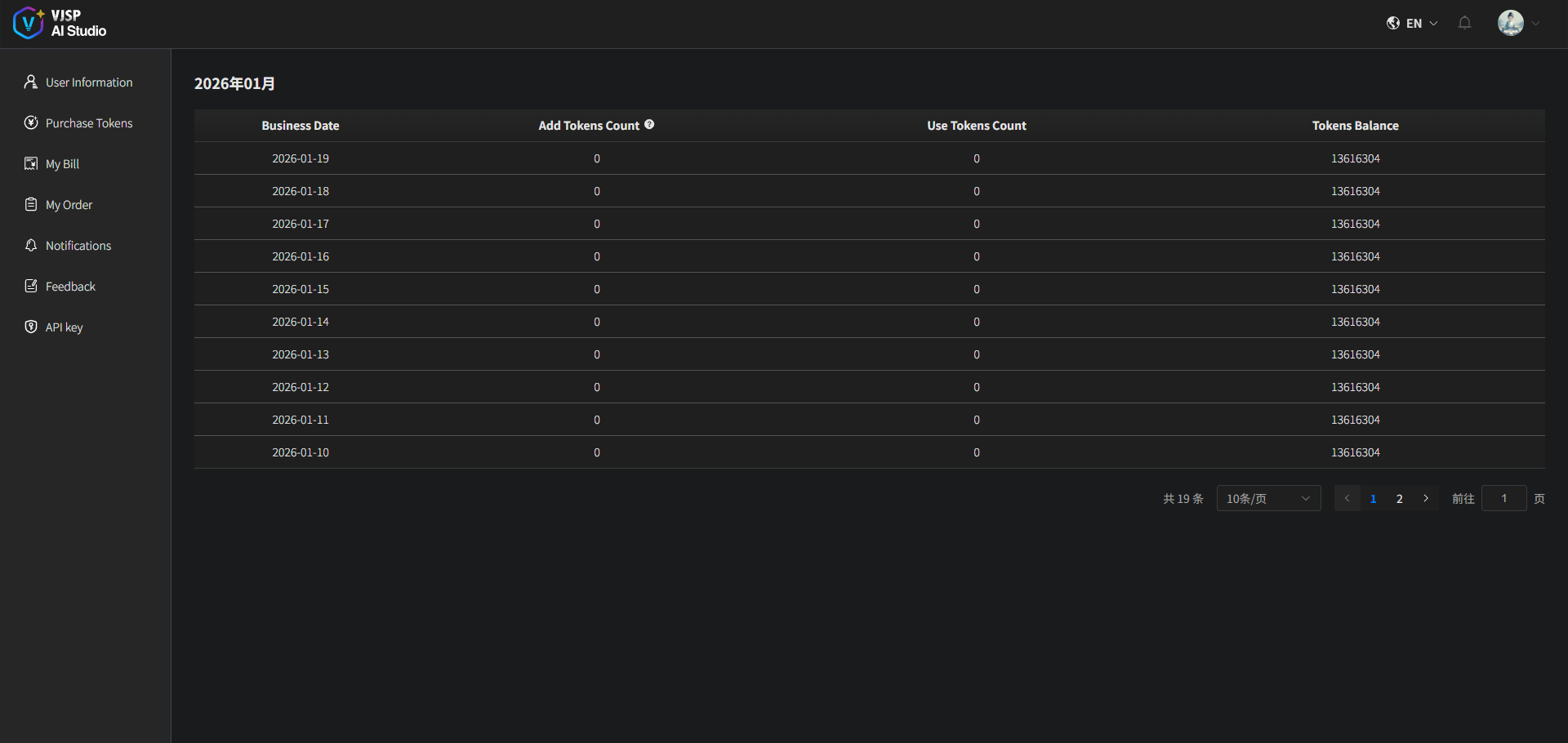Go to Notifications menu item
1568x743 pixels.
tap(78, 246)
